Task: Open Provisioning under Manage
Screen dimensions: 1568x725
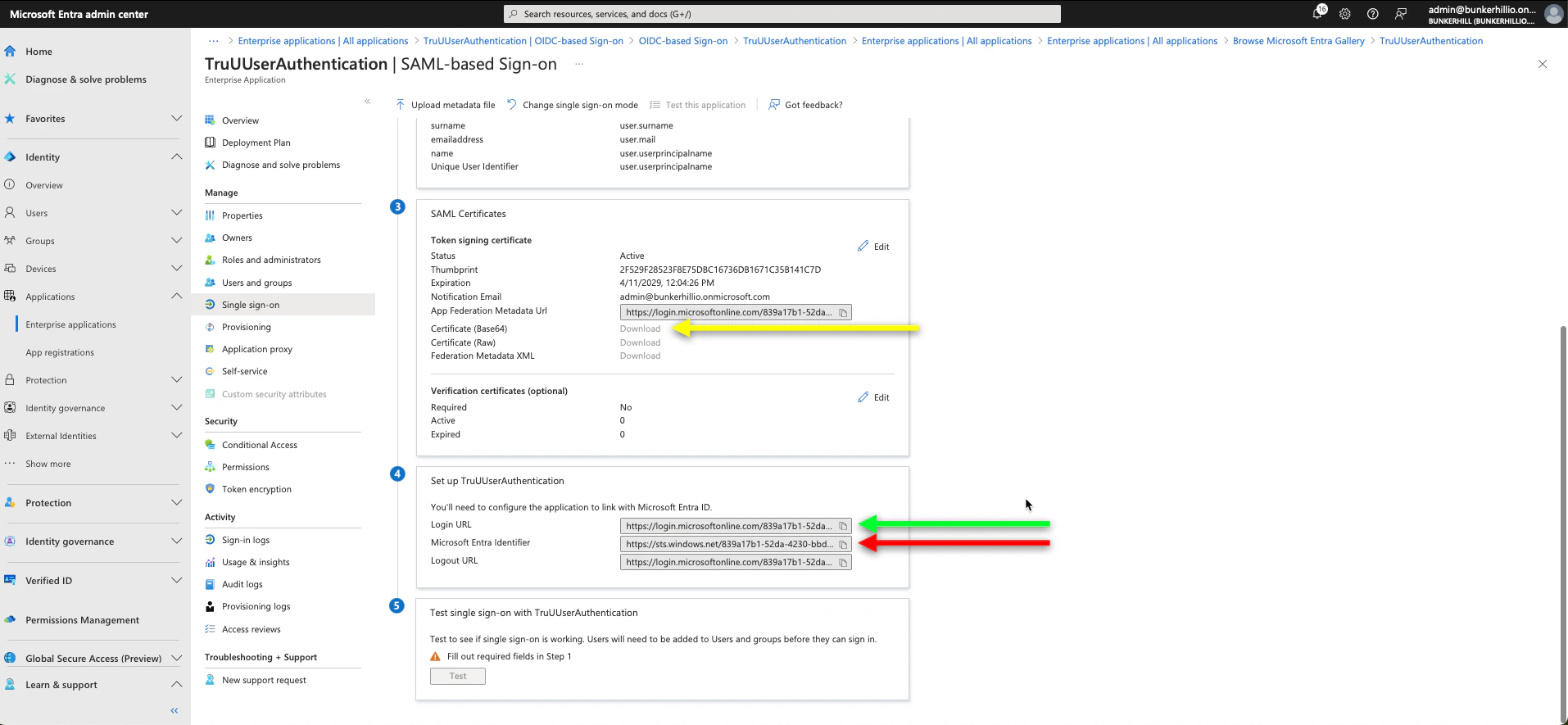Action: click(246, 327)
